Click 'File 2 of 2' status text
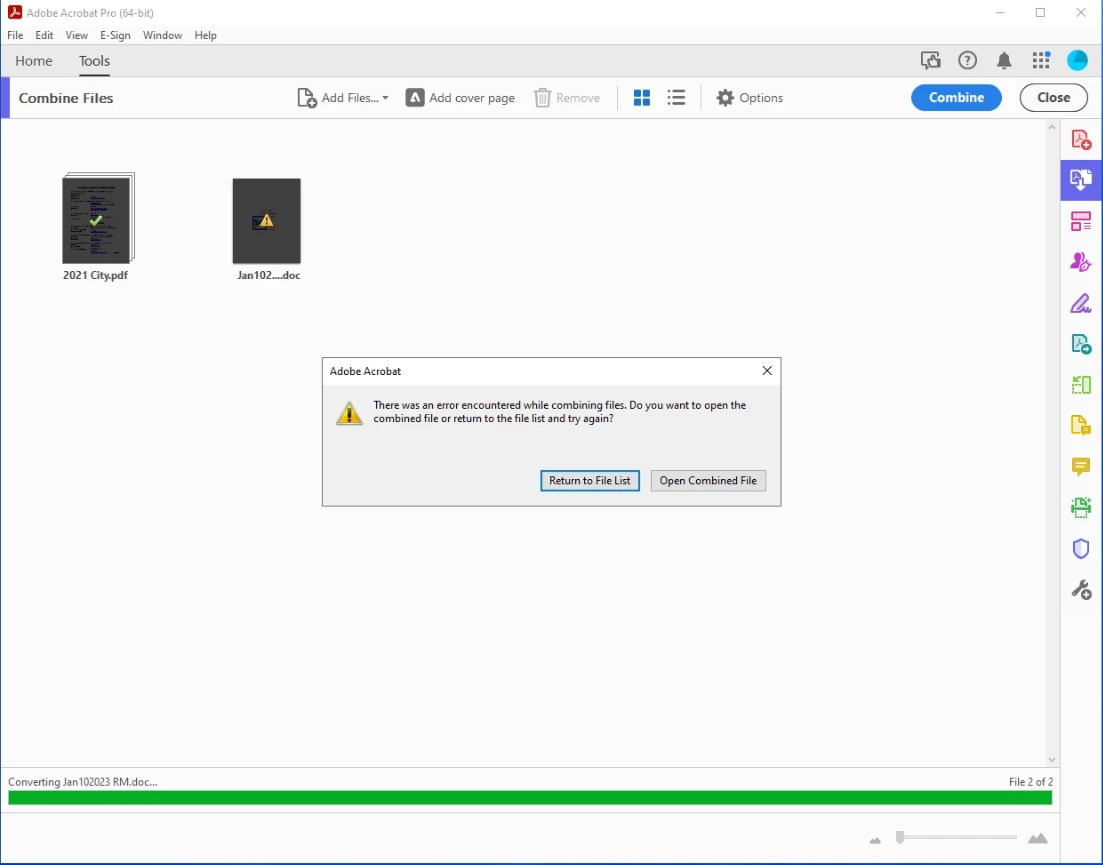This screenshot has width=1103, height=865. point(1031,781)
